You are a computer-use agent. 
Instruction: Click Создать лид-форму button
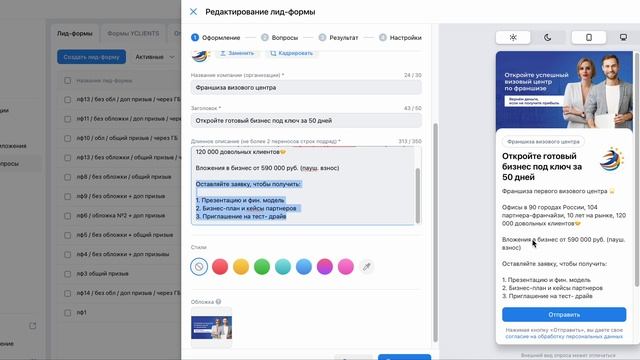pyautogui.click(x=91, y=57)
